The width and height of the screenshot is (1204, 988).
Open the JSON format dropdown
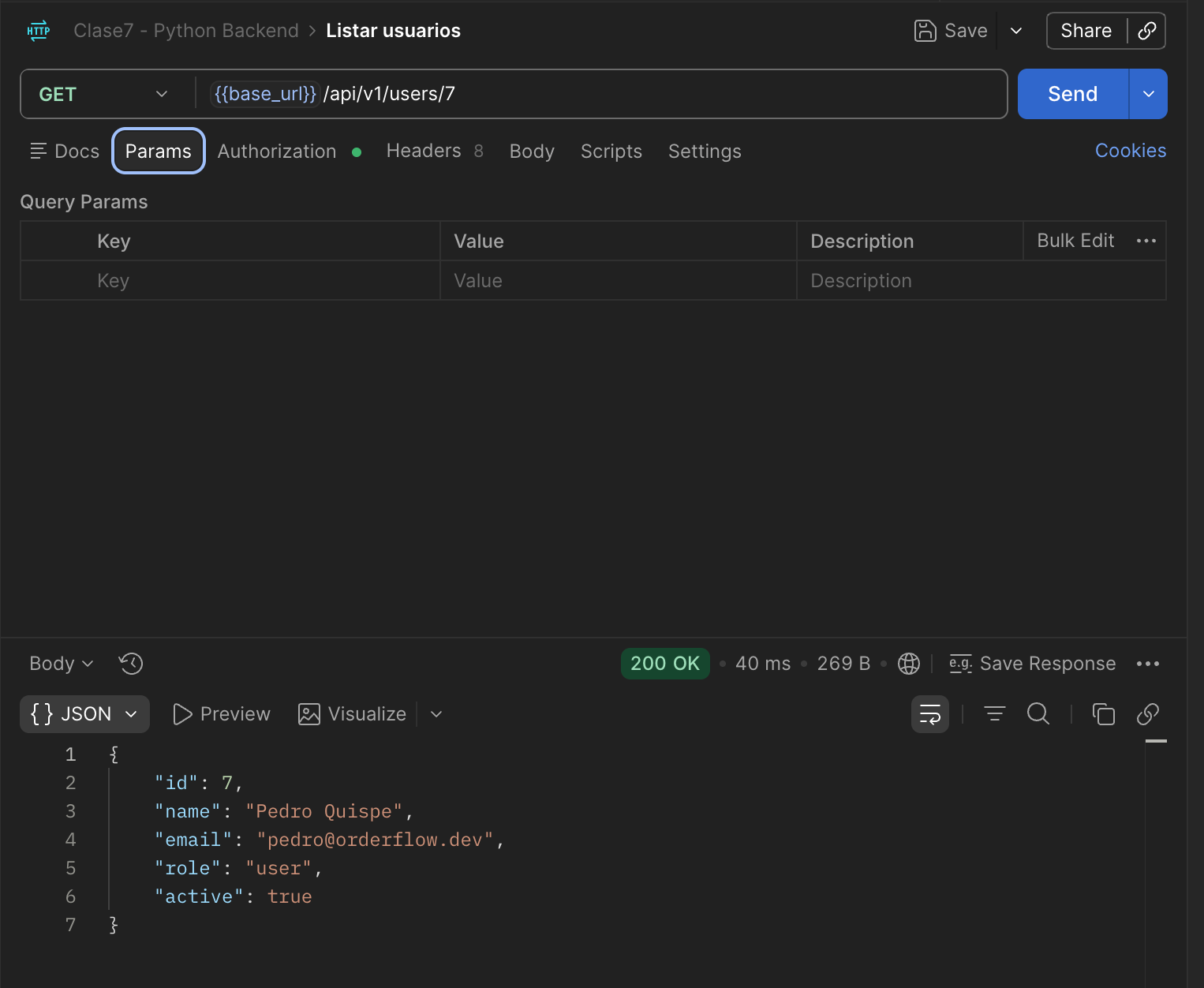point(84,714)
